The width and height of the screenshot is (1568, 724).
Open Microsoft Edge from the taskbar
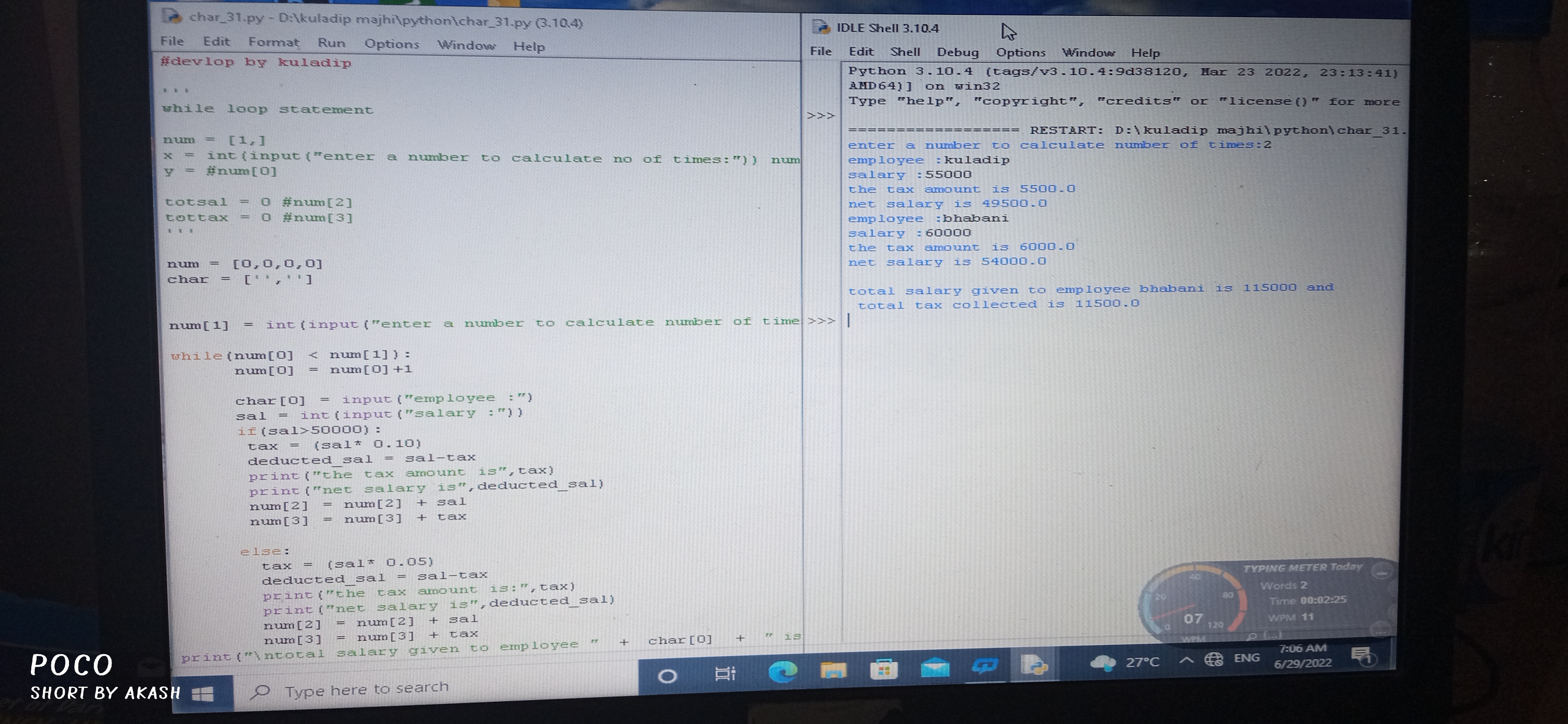(782, 672)
